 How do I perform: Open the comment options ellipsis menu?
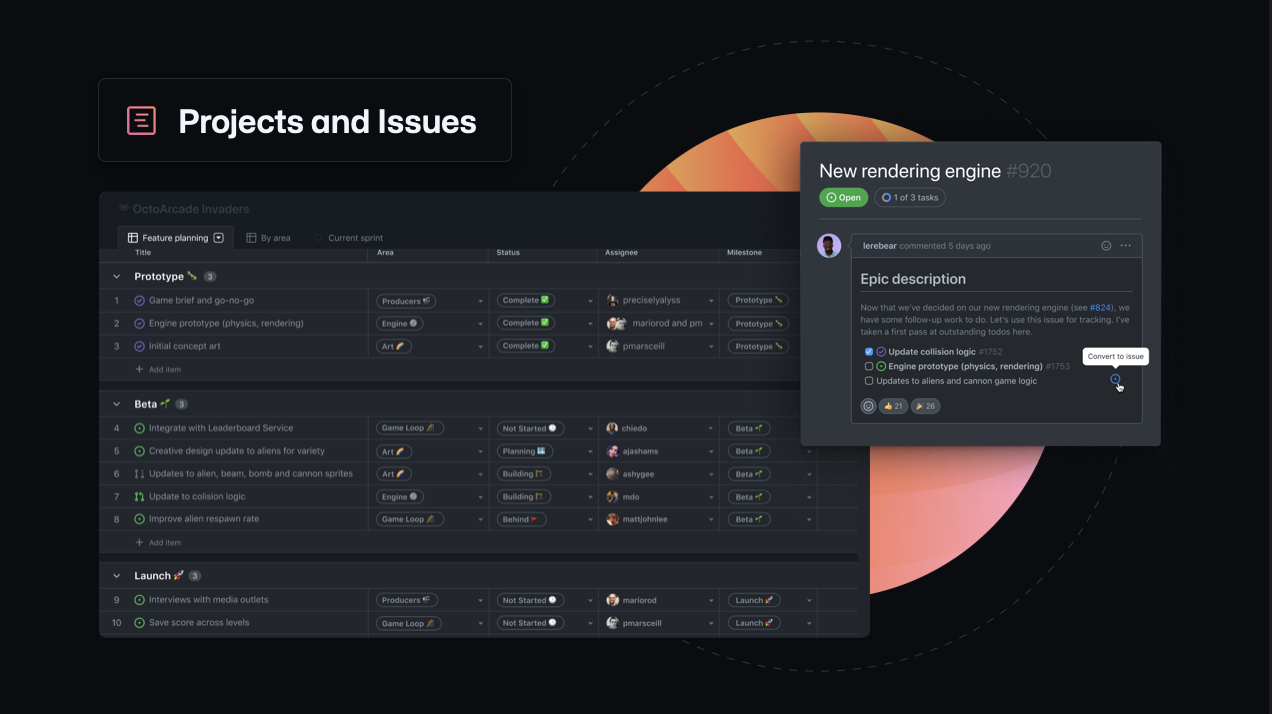[x=1126, y=245]
